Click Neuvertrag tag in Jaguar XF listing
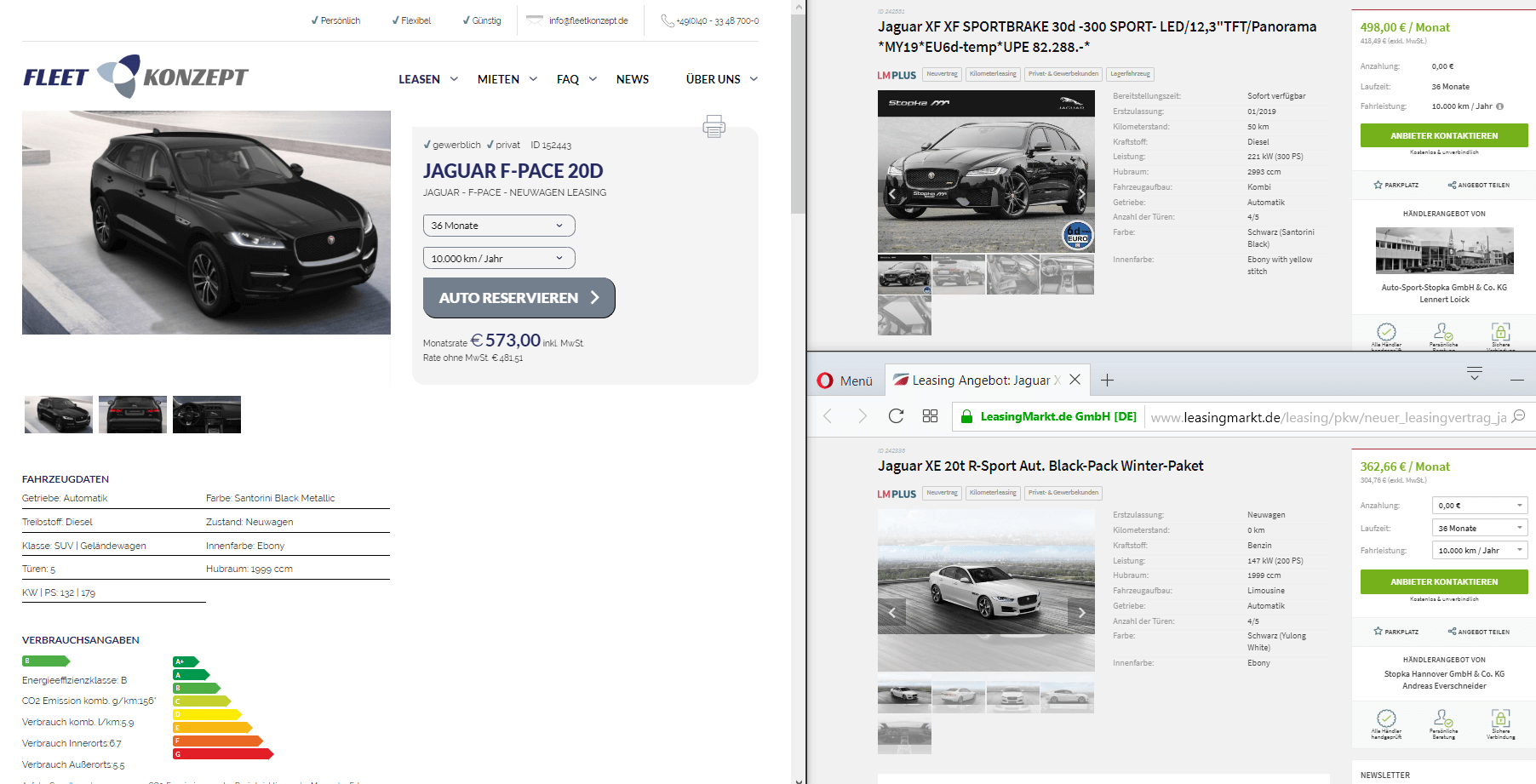This screenshot has height=784, width=1536. (x=942, y=74)
